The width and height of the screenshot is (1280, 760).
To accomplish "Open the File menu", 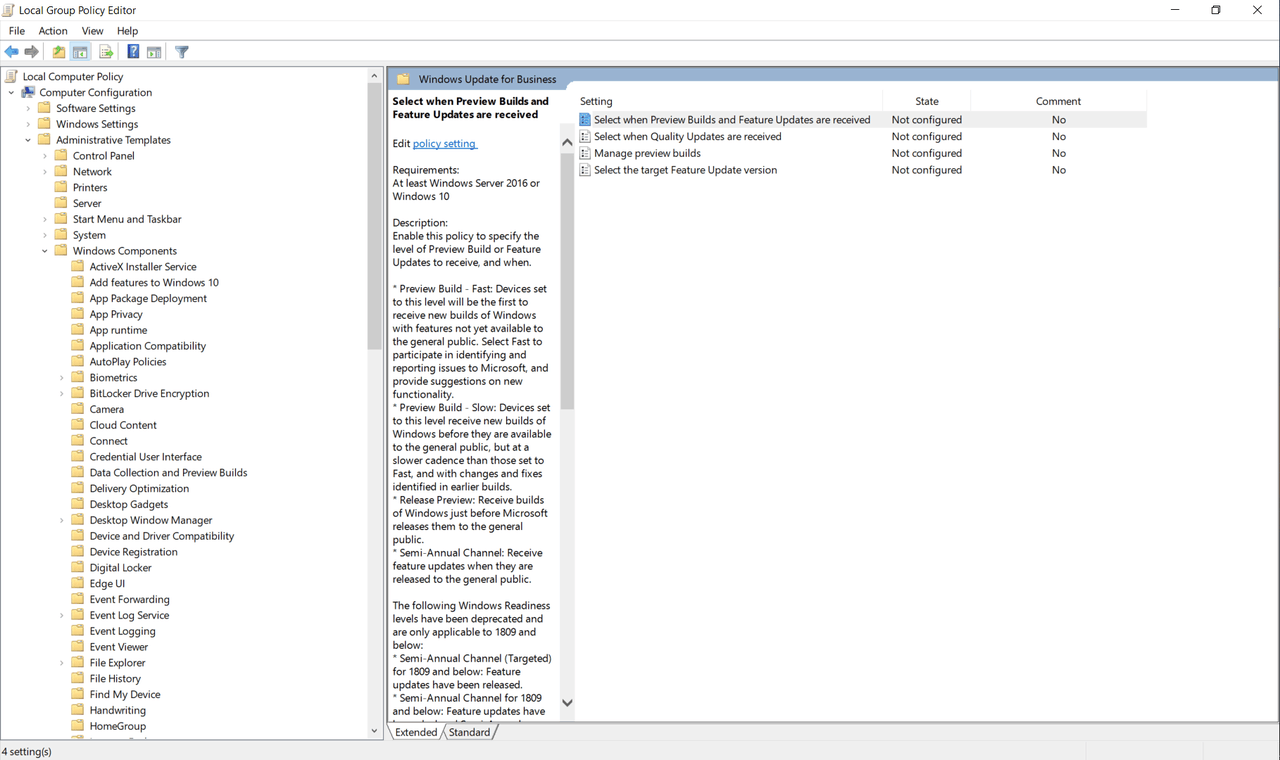I will (x=17, y=31).
